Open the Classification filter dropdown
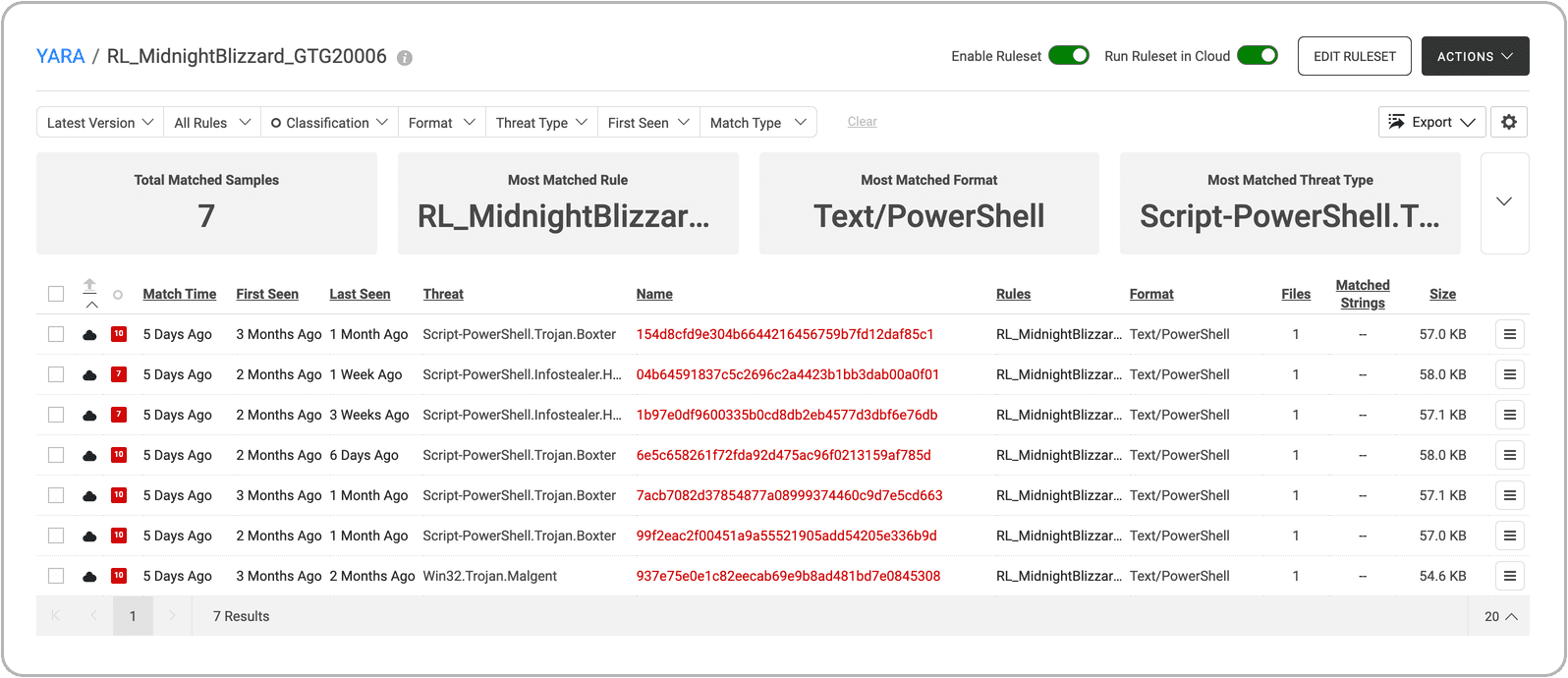Image resolution: width=1568 pixels, height=678 pixels. tap(329, 122)
